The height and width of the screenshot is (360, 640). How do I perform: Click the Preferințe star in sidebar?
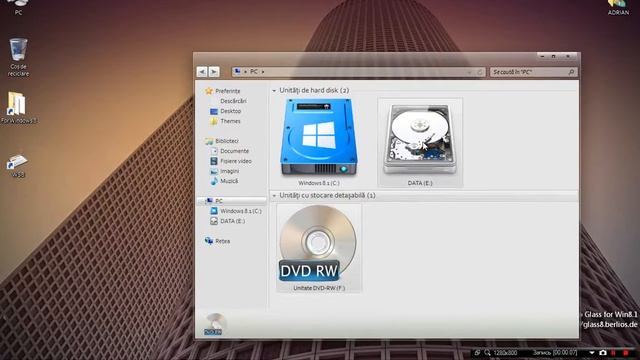coord(209,91)
